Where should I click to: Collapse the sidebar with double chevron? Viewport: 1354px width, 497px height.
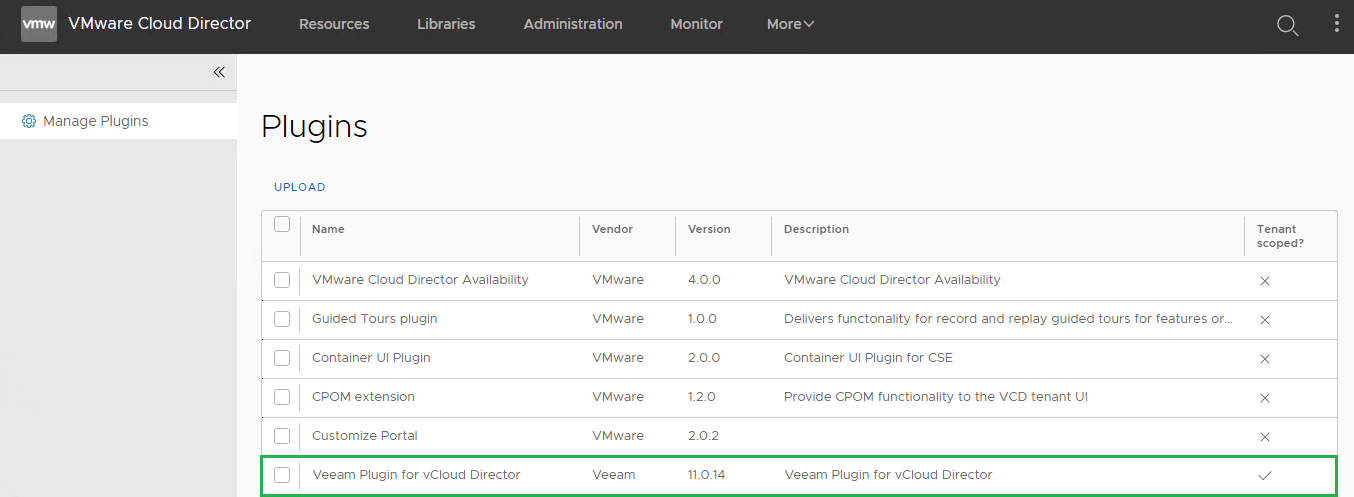pos(219,72)
